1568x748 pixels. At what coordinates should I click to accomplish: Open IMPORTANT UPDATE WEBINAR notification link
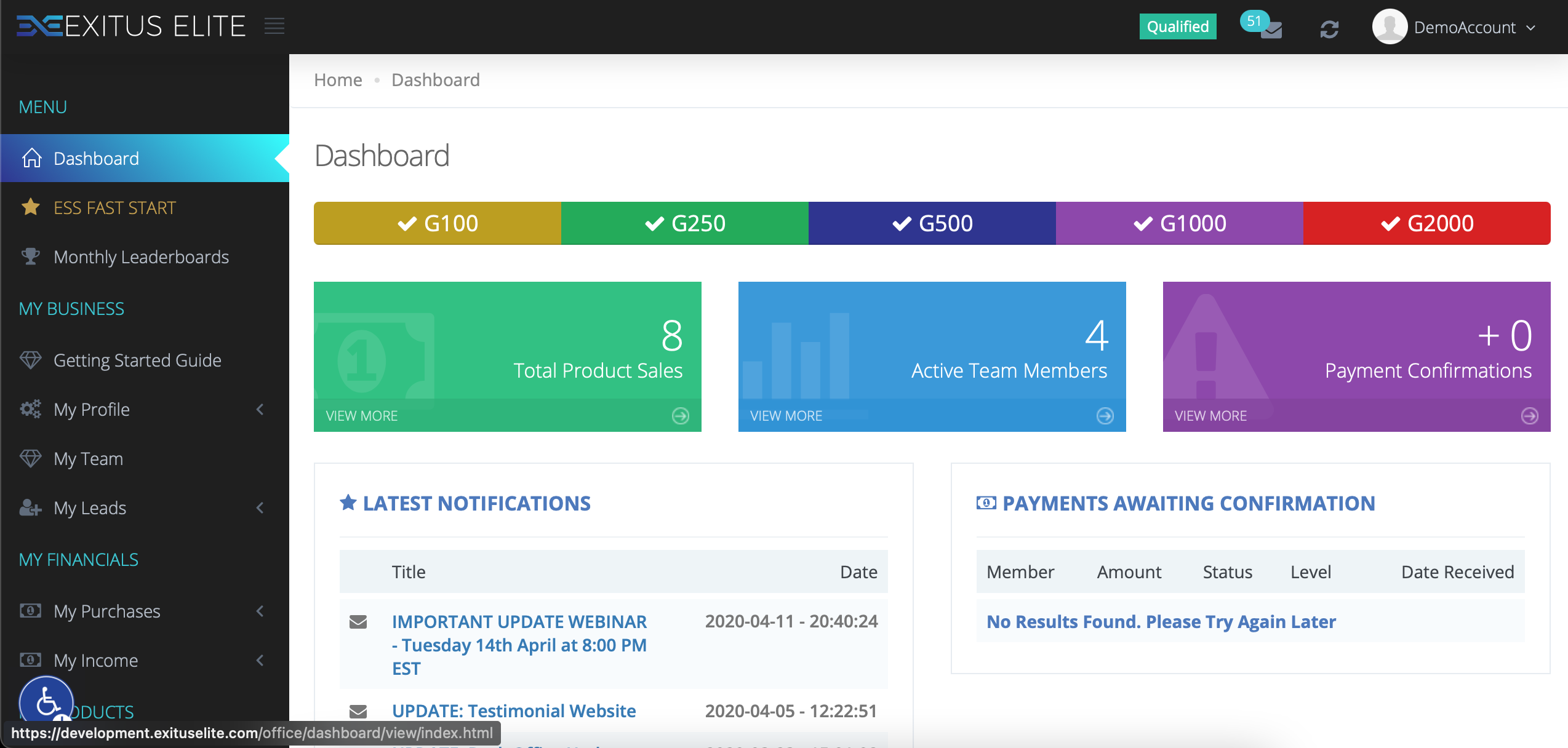click(519, 645)
